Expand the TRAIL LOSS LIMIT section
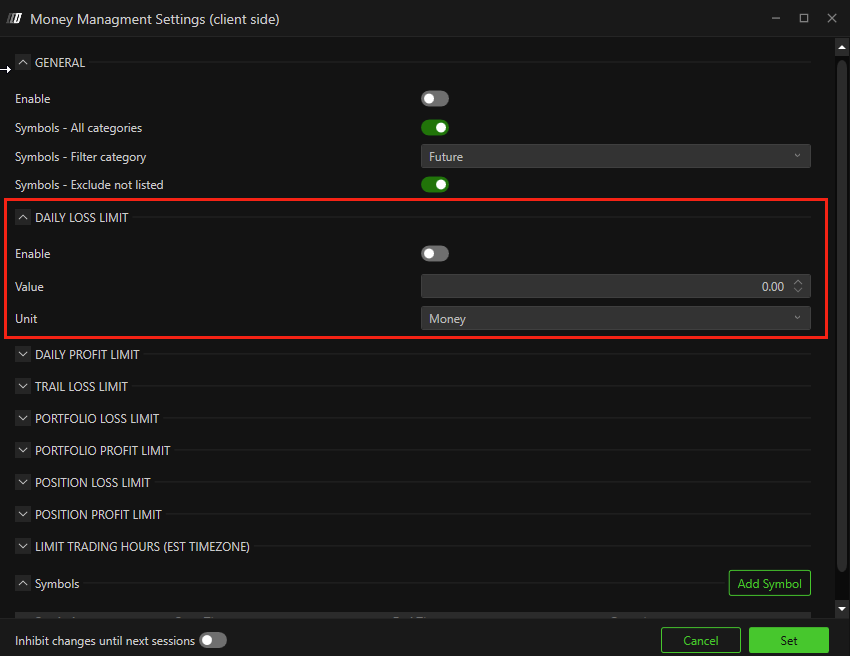Image resolution: width=850 pixels, height=656 pixels. coord(24,387)
